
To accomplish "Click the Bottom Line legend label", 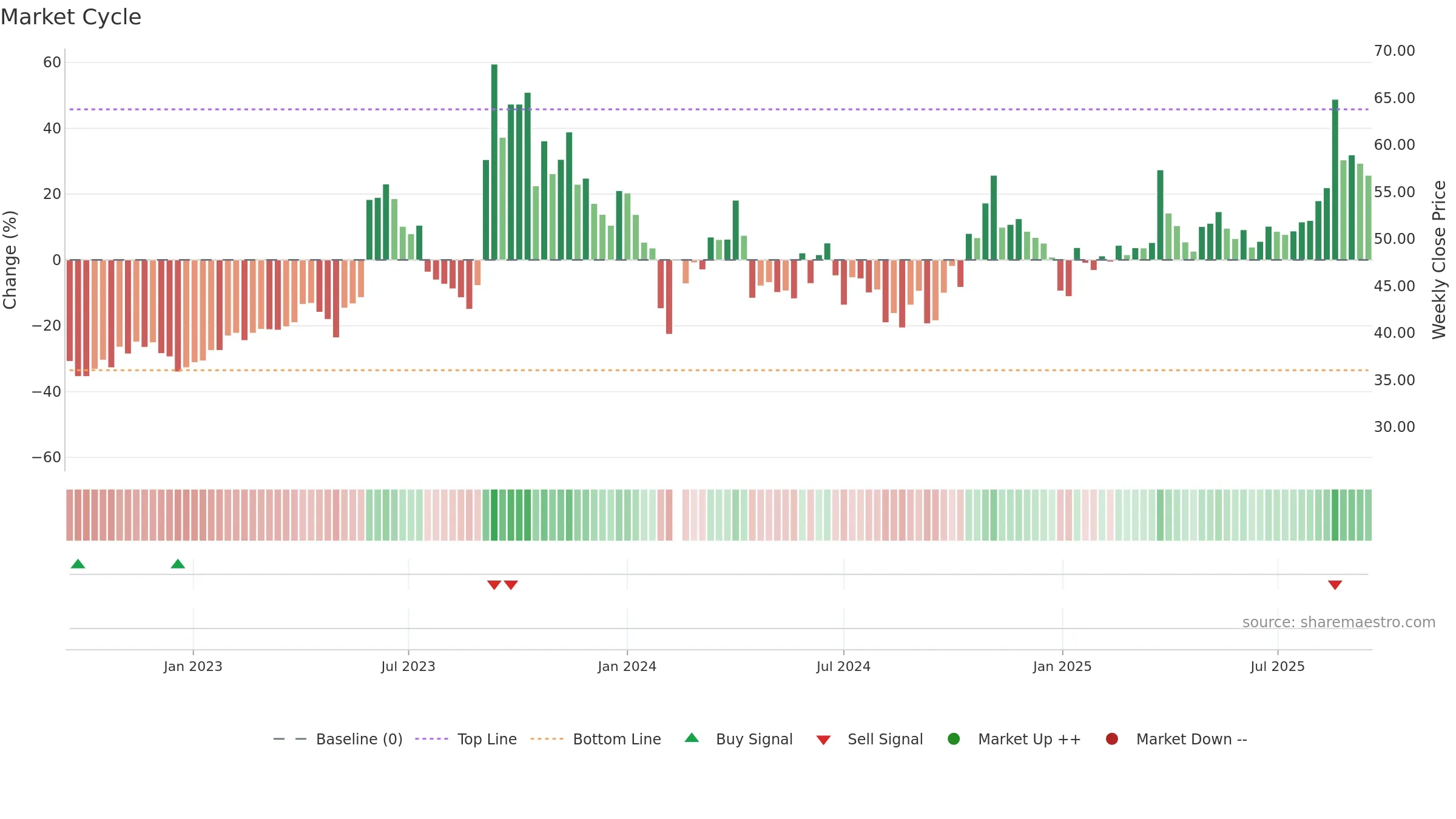I will [617, 739].
